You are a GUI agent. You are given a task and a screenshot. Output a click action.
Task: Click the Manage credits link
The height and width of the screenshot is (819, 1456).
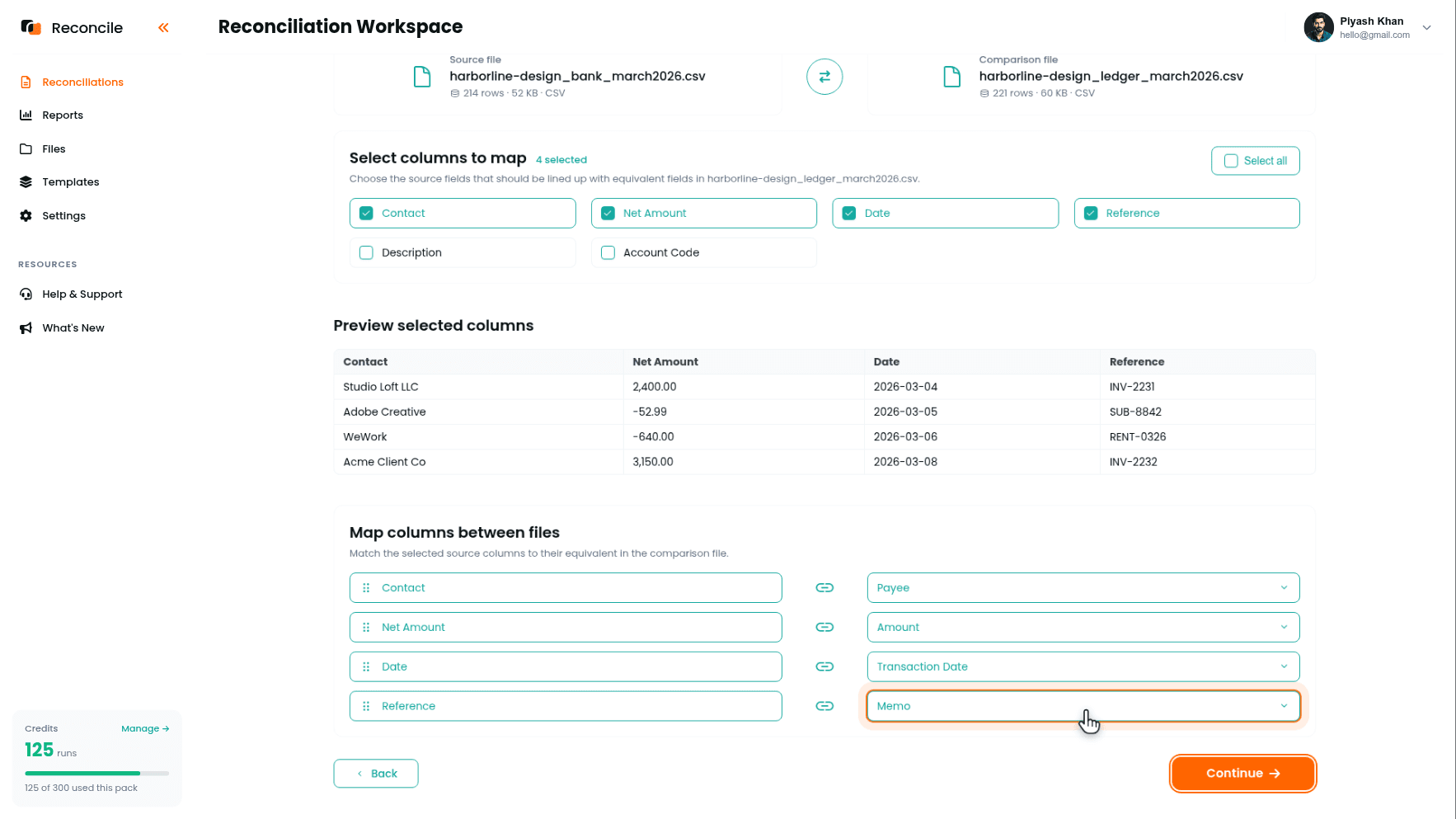tap(145, 728)
